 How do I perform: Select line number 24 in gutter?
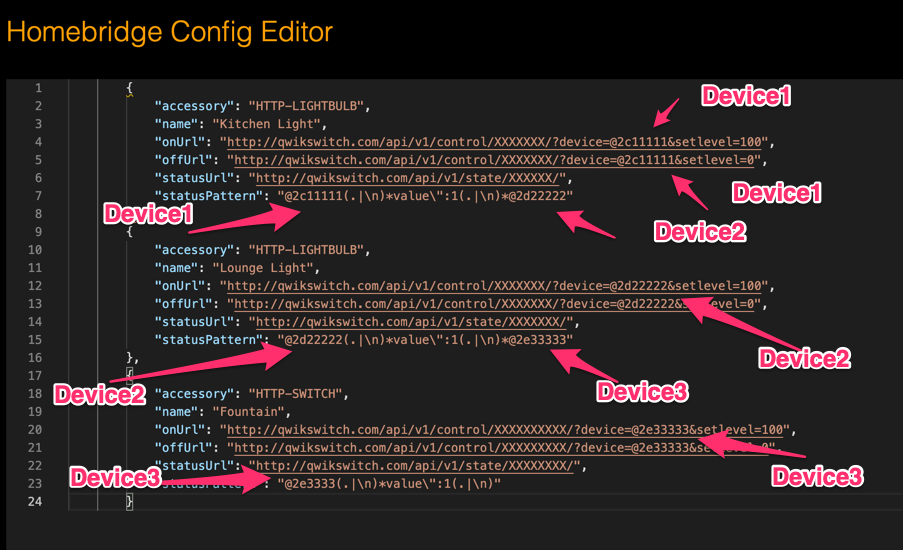(35, 502)
